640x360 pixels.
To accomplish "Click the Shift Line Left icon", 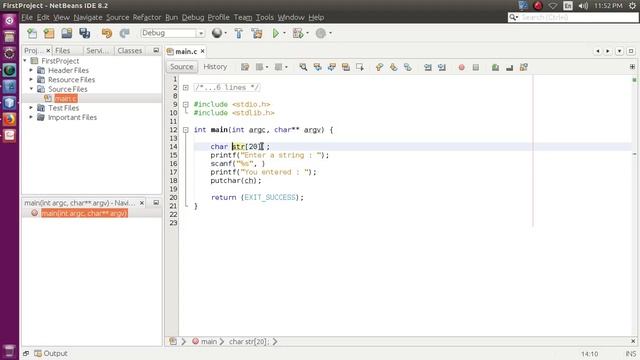I will pyautogui.click(x=427, y=67).
